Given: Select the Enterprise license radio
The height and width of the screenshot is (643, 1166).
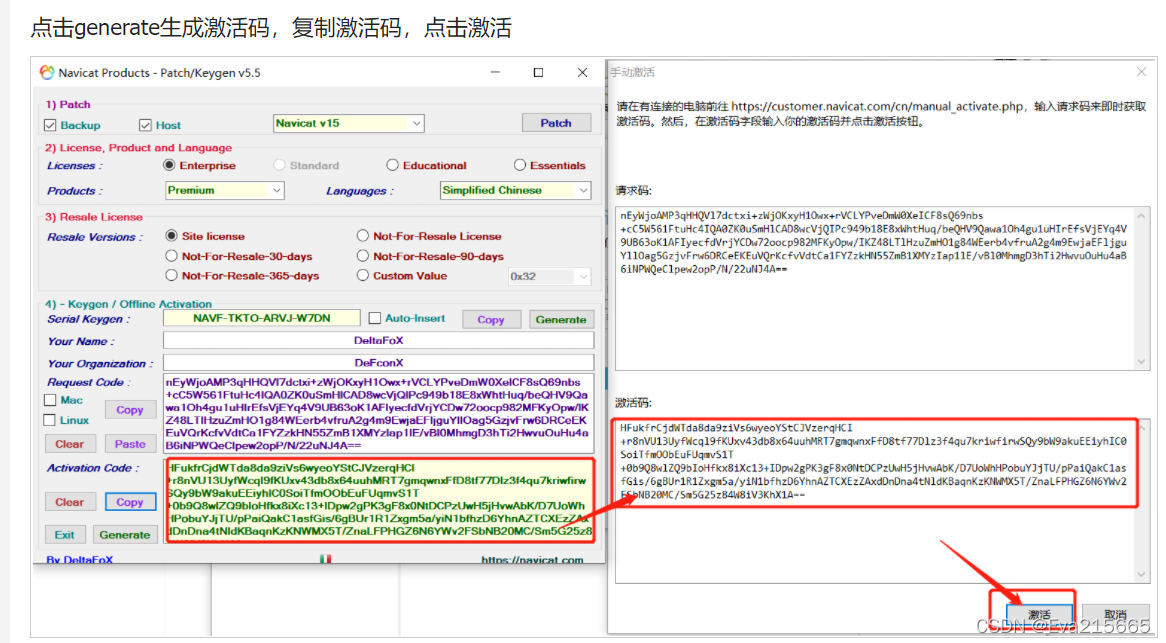Looking at the screenshot, I should 170,165.
